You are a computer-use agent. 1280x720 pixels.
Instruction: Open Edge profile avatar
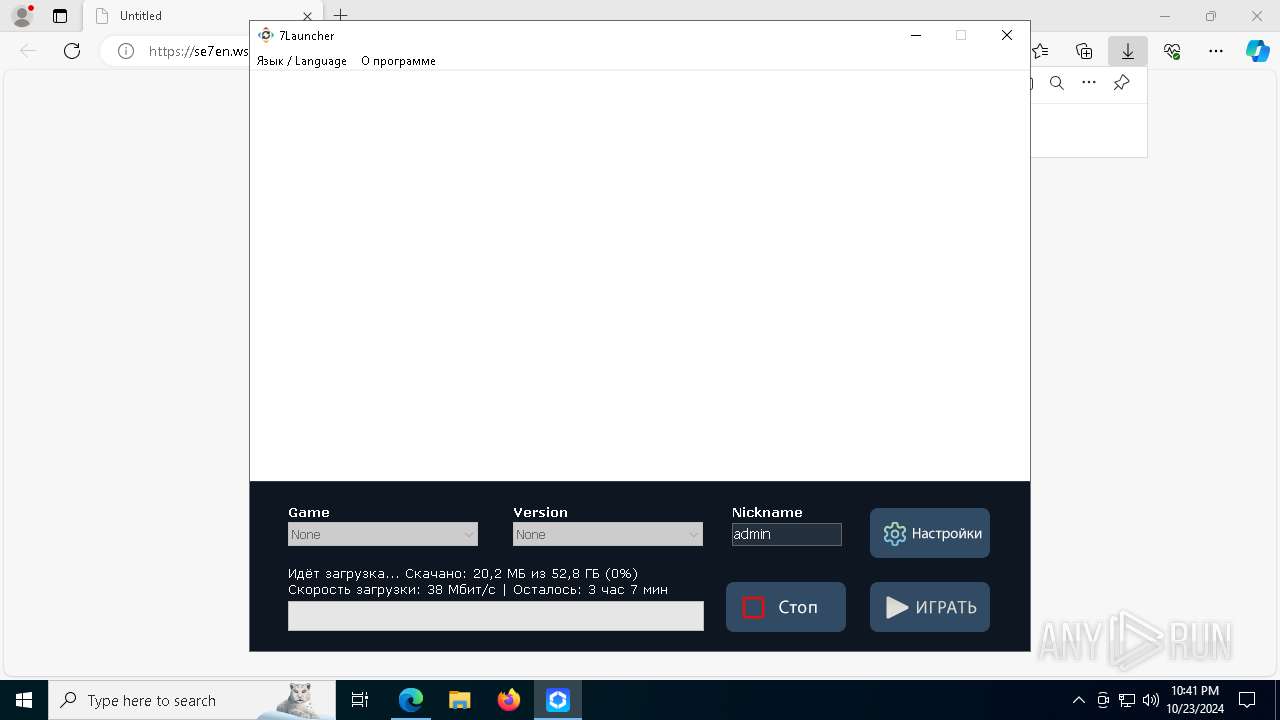[x=22, y=16]
